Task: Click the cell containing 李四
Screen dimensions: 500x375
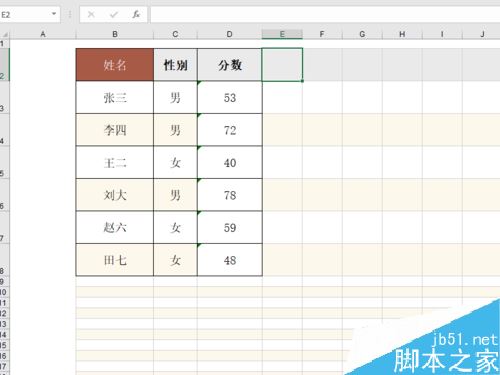Action: 115,130
